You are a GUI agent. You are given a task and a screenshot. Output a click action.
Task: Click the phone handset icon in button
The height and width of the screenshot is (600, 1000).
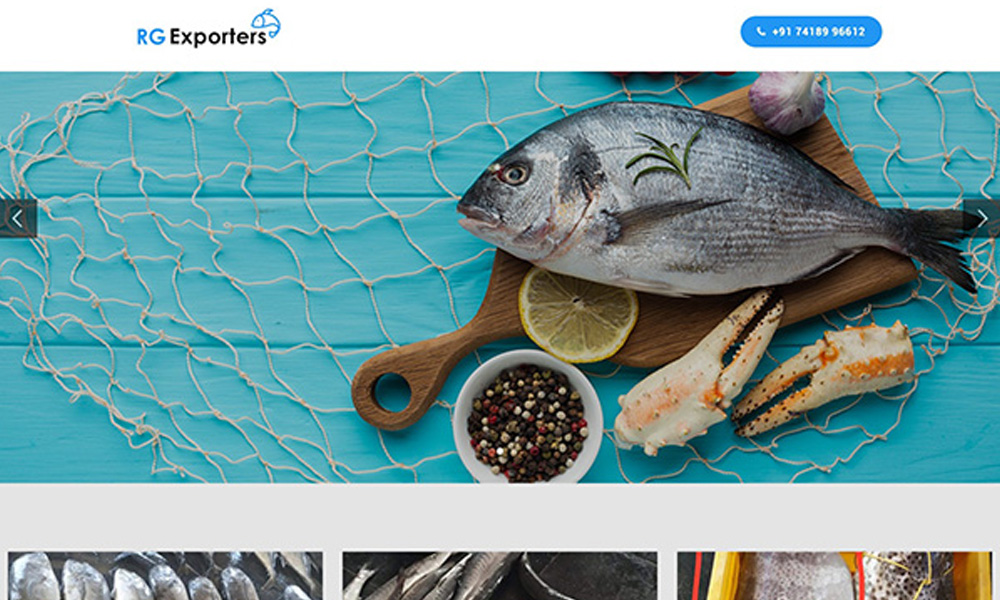pos(761,31)
